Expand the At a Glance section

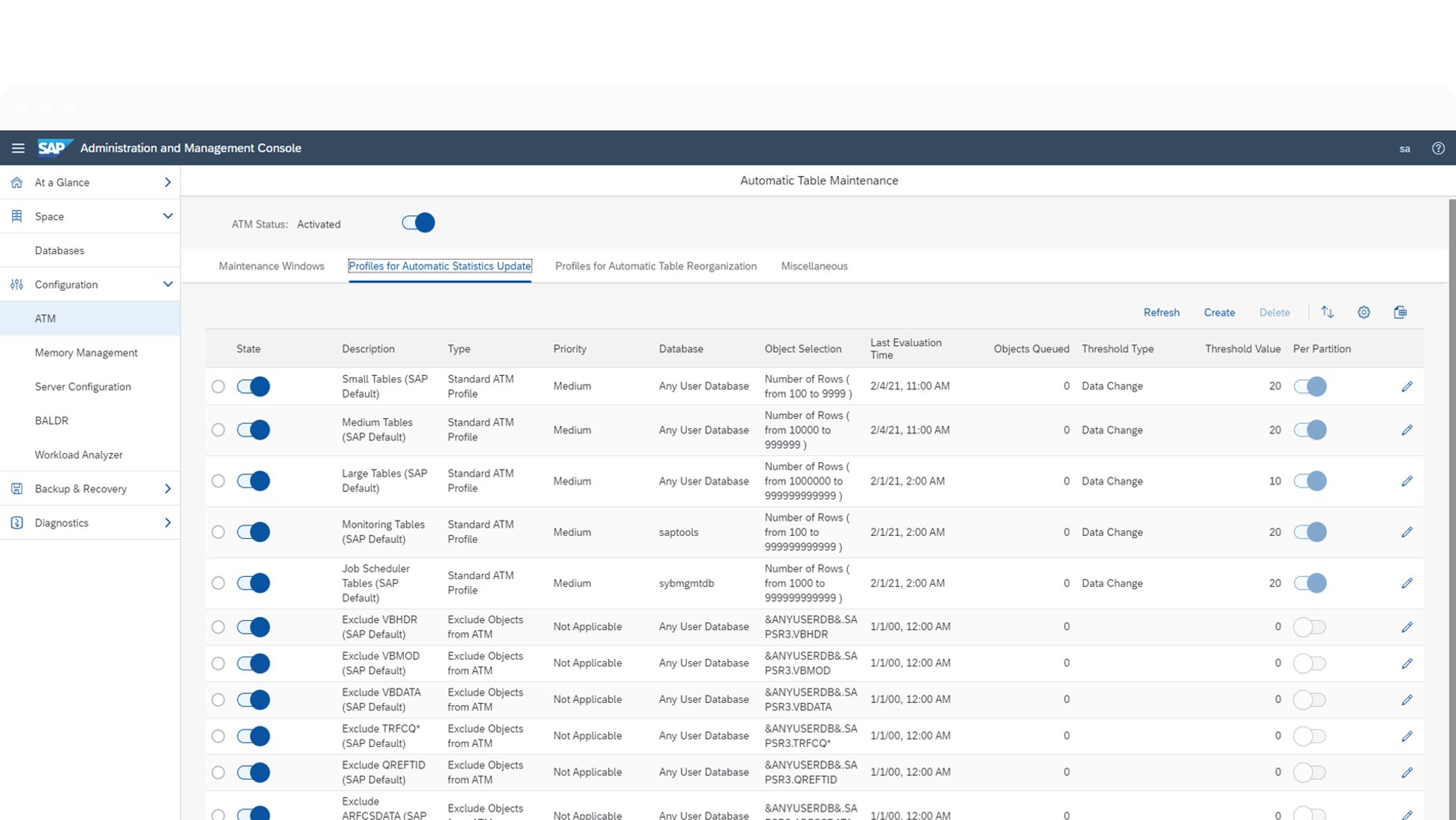pos(167,183)
